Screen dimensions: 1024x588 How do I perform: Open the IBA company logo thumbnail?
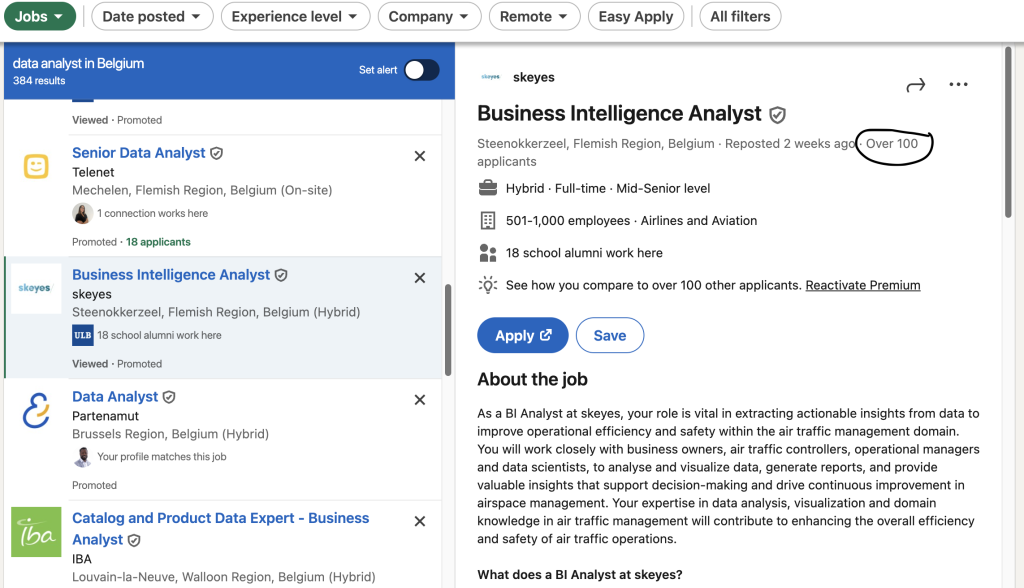(36, 532)
